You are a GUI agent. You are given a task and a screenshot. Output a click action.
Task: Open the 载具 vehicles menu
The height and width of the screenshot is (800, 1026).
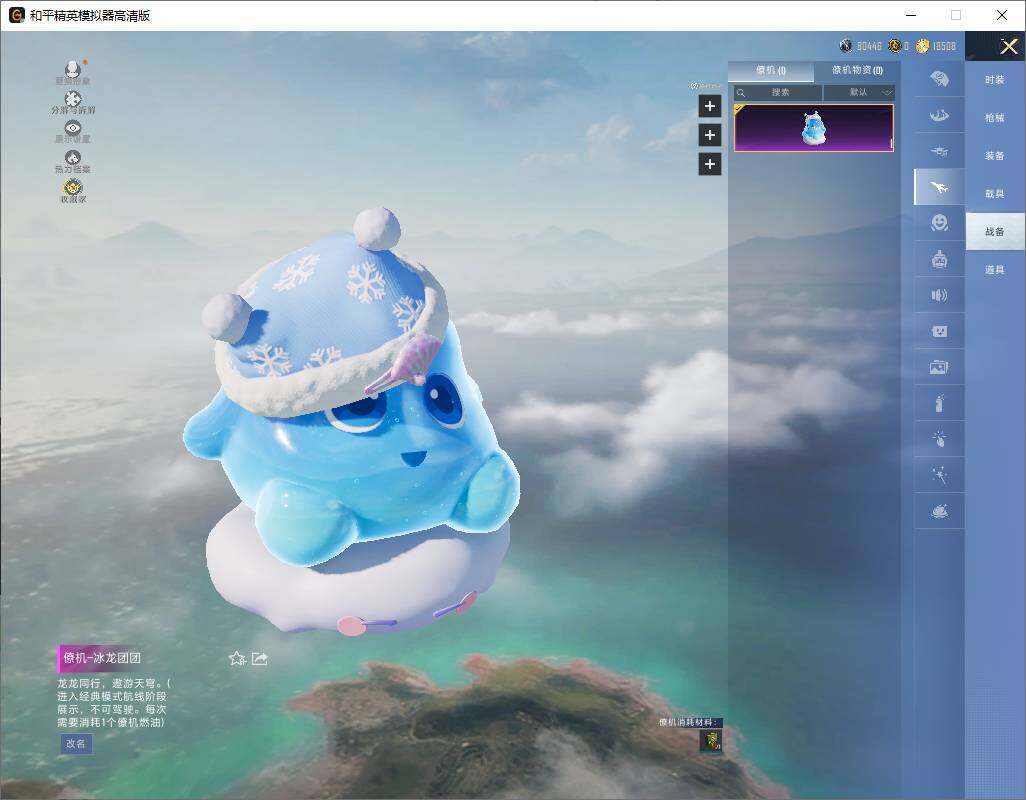tap(995, 194)
